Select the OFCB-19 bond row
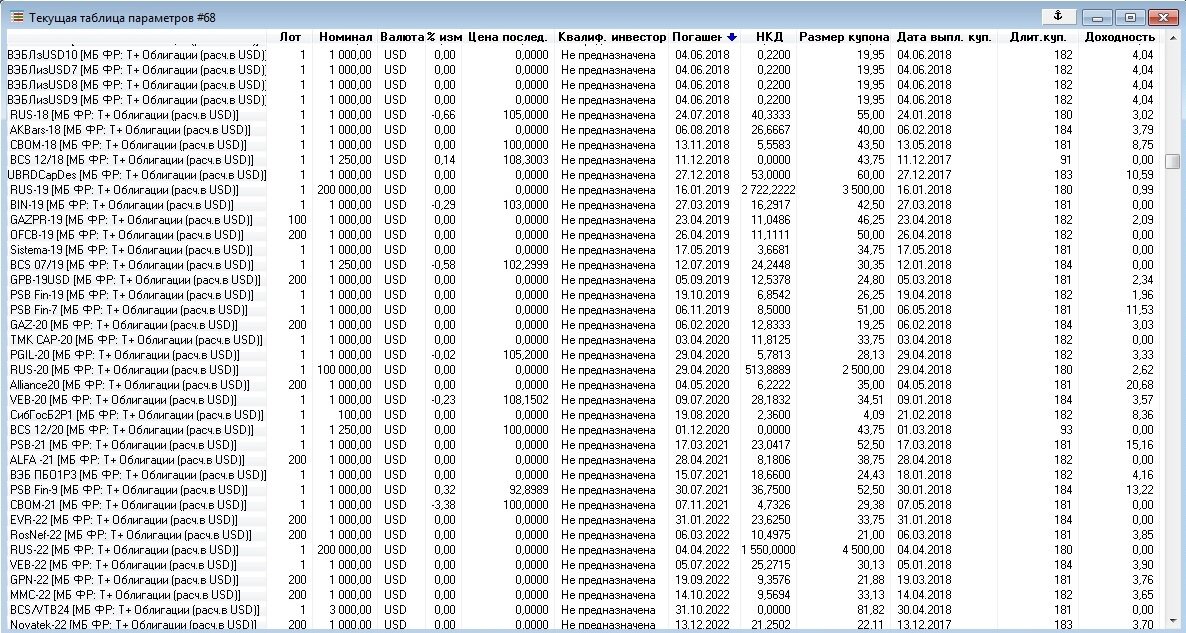This screenshot has height=633, width=1186. pos(582,234)
